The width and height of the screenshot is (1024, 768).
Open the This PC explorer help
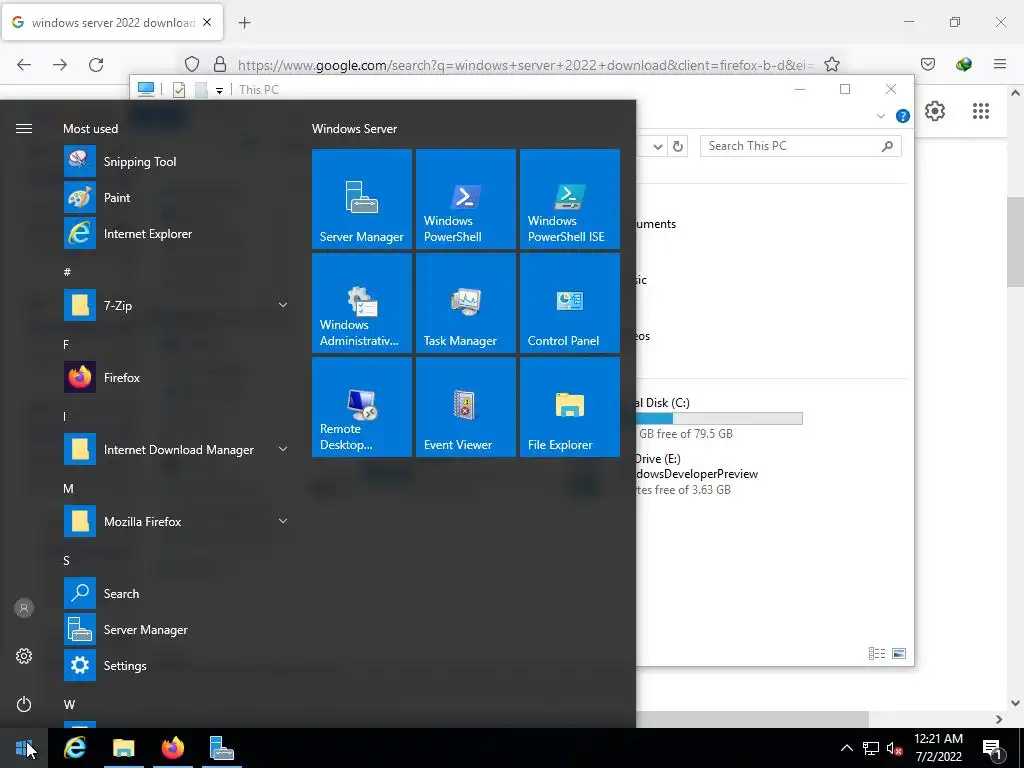[903, 116]
